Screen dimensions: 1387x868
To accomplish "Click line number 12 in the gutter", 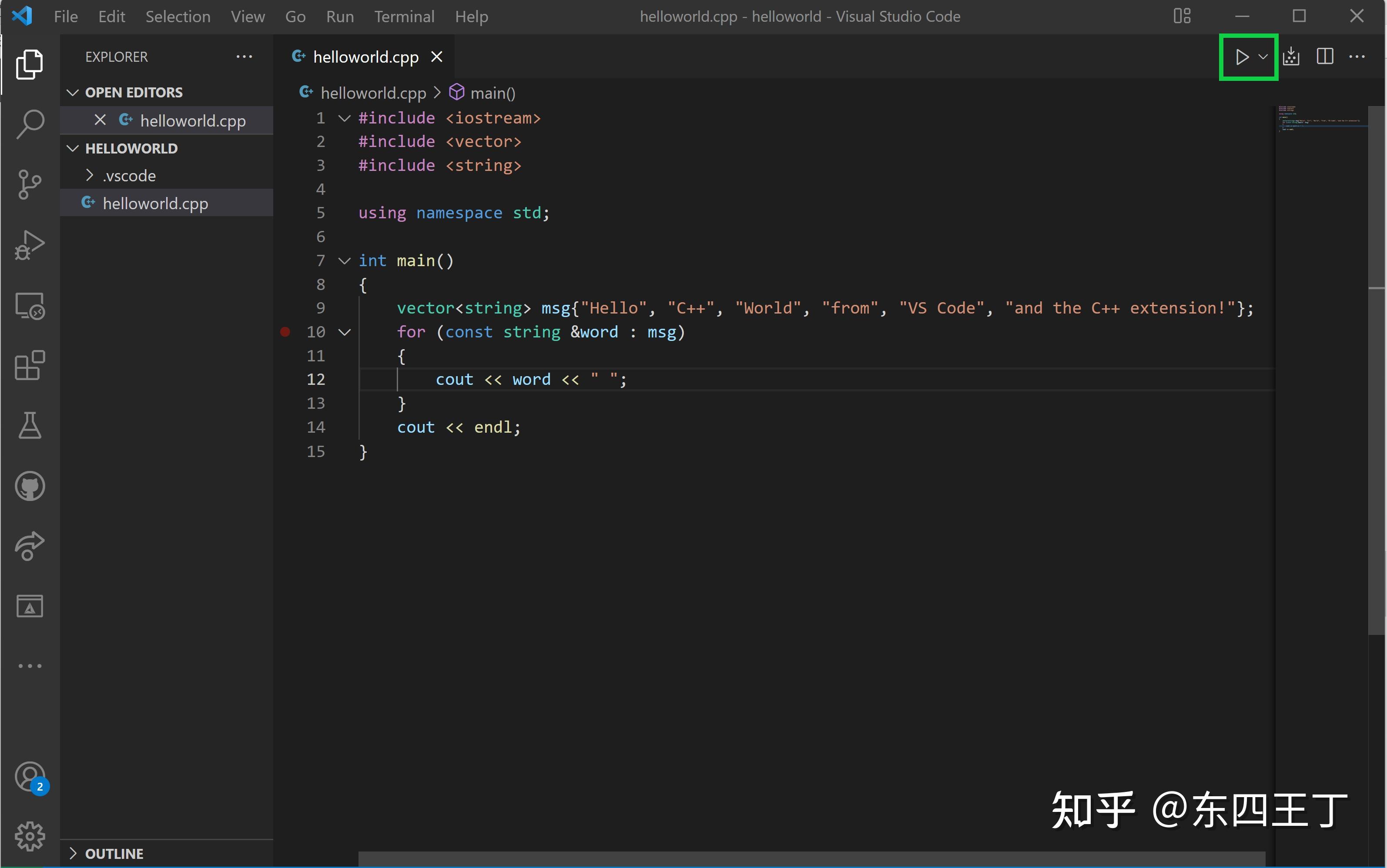I will 316,380.
